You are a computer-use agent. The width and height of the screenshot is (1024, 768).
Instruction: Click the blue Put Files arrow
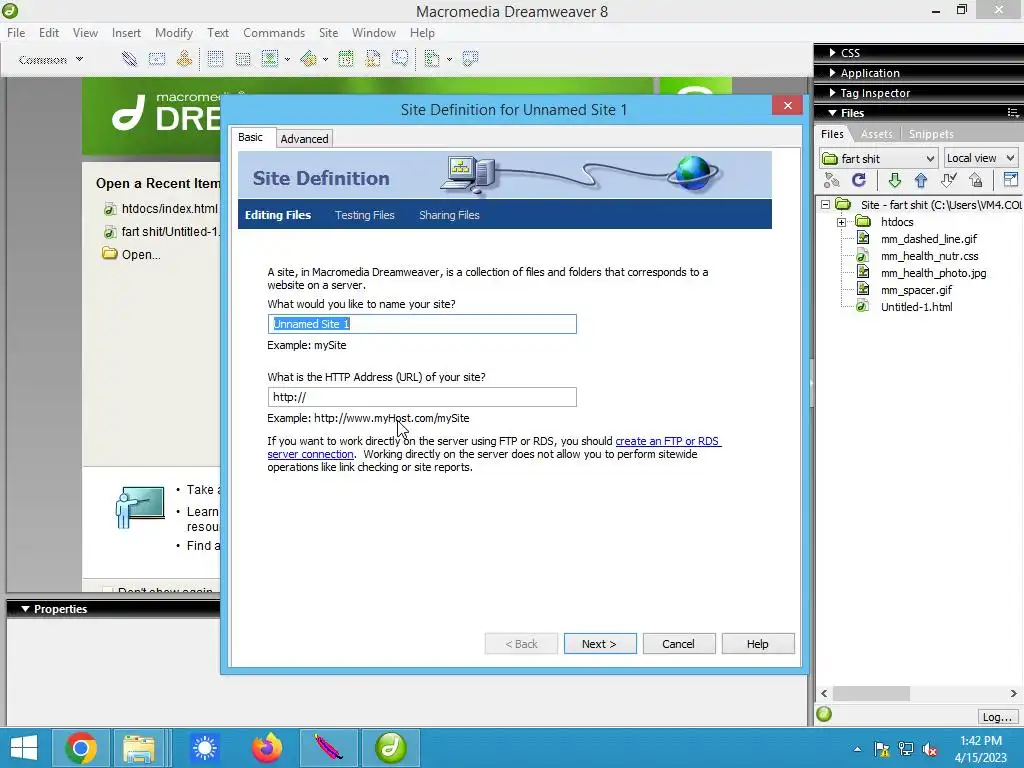(921, 180)
